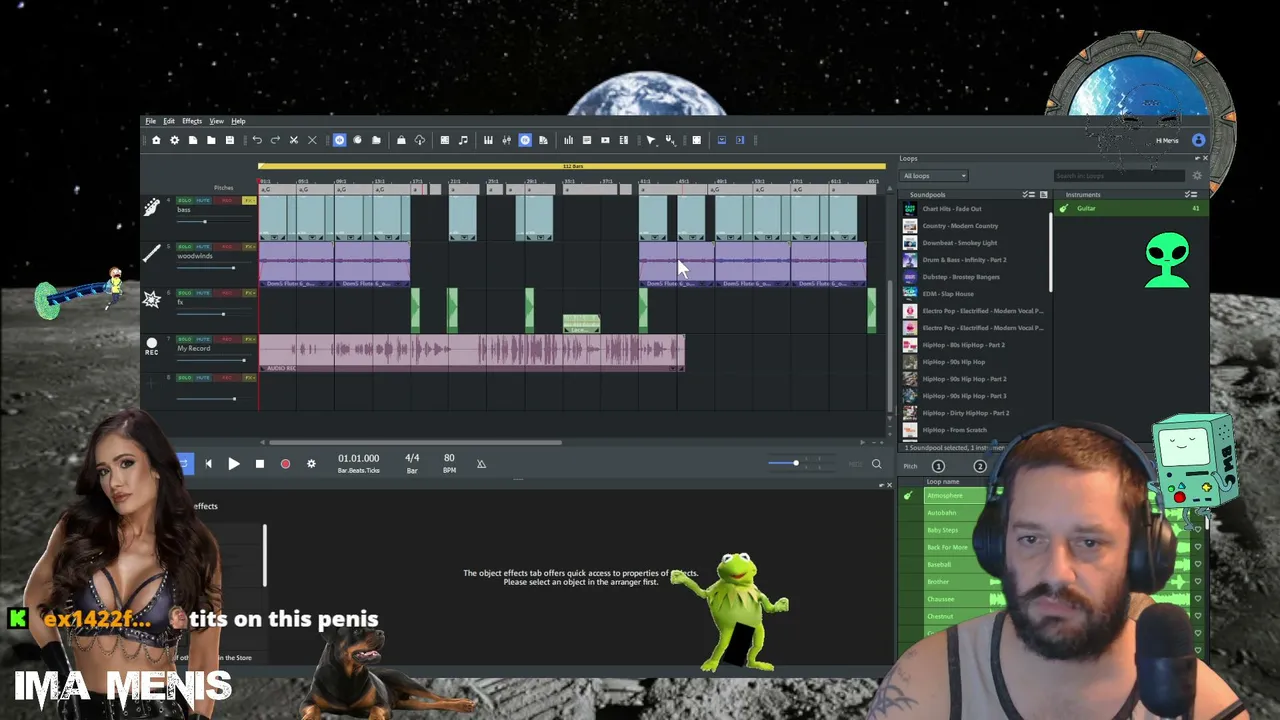Open the mixer faders icon
This screenshot has width=1280, height=720.
[506, 140]
